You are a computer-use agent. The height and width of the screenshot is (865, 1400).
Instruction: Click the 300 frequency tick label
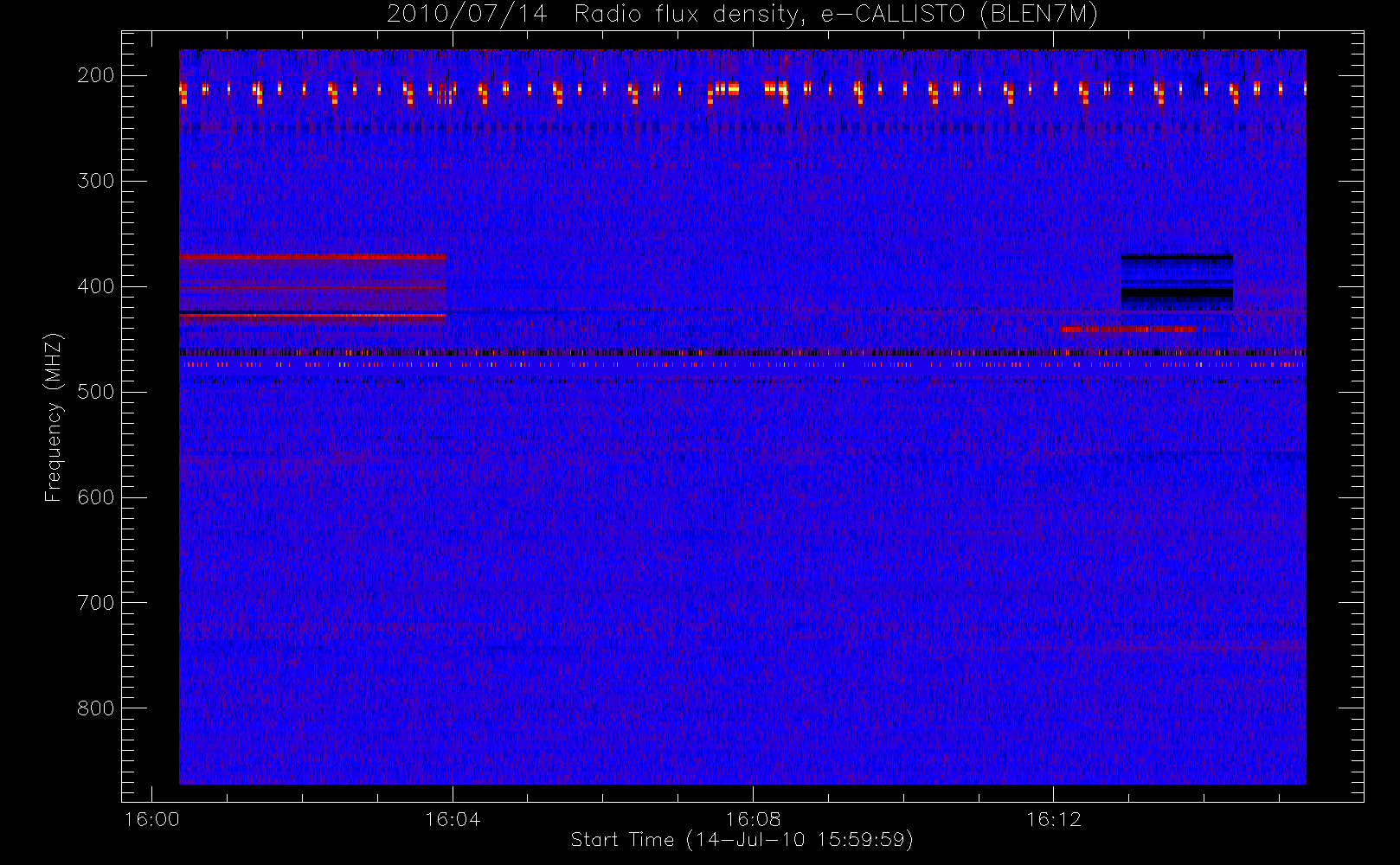(96, 181)
